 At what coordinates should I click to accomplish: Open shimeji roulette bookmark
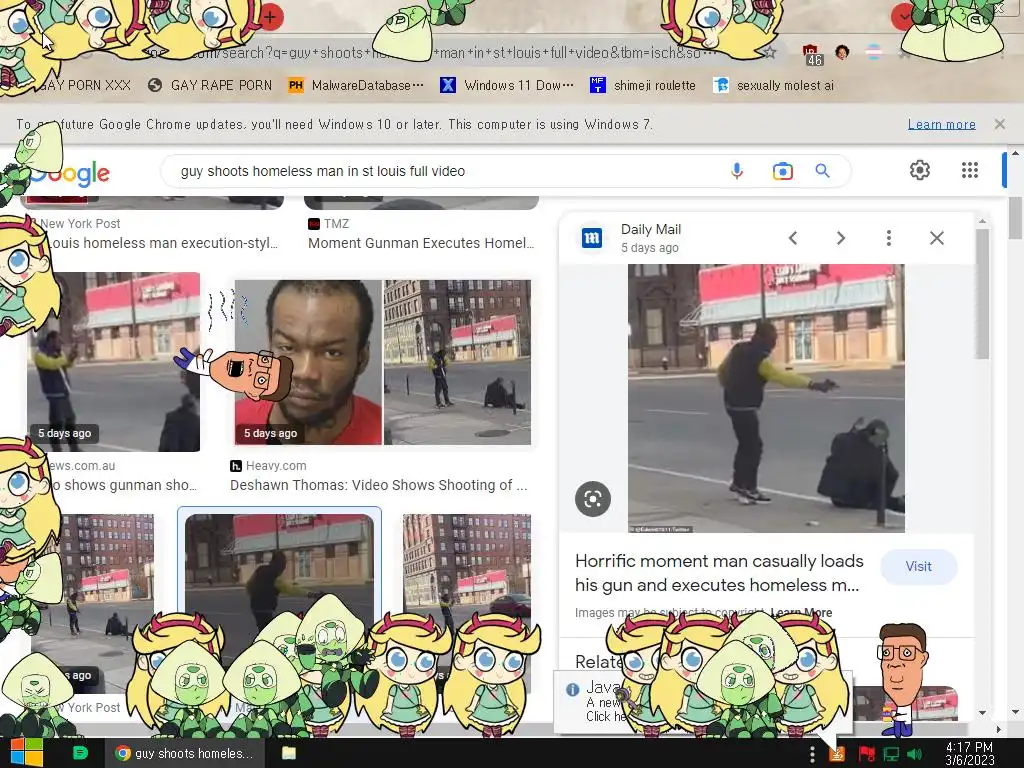(x=643, y=86)
